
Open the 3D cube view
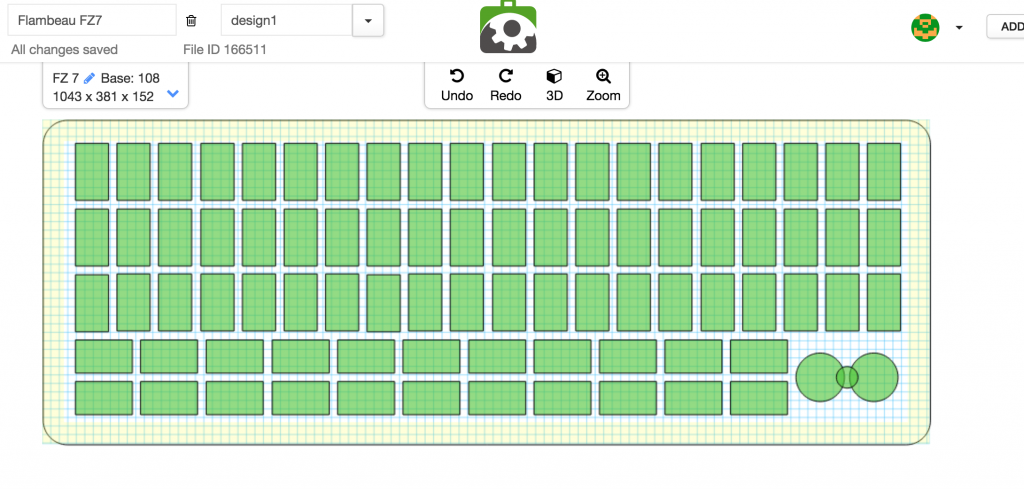coord(554,85)
